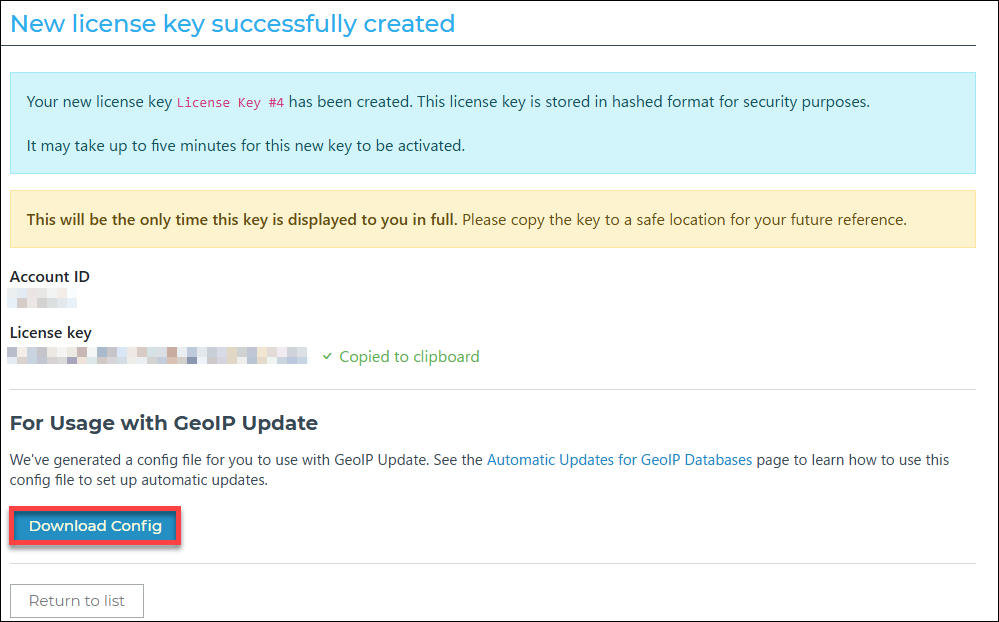
Task: Click the green checkmark beside Copied to clipboard
Action: 327,357
